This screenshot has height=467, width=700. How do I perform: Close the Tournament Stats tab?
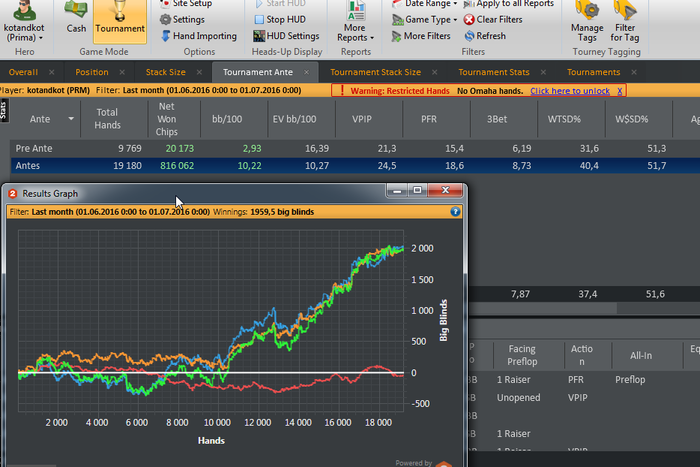click(x=543, y=72)
